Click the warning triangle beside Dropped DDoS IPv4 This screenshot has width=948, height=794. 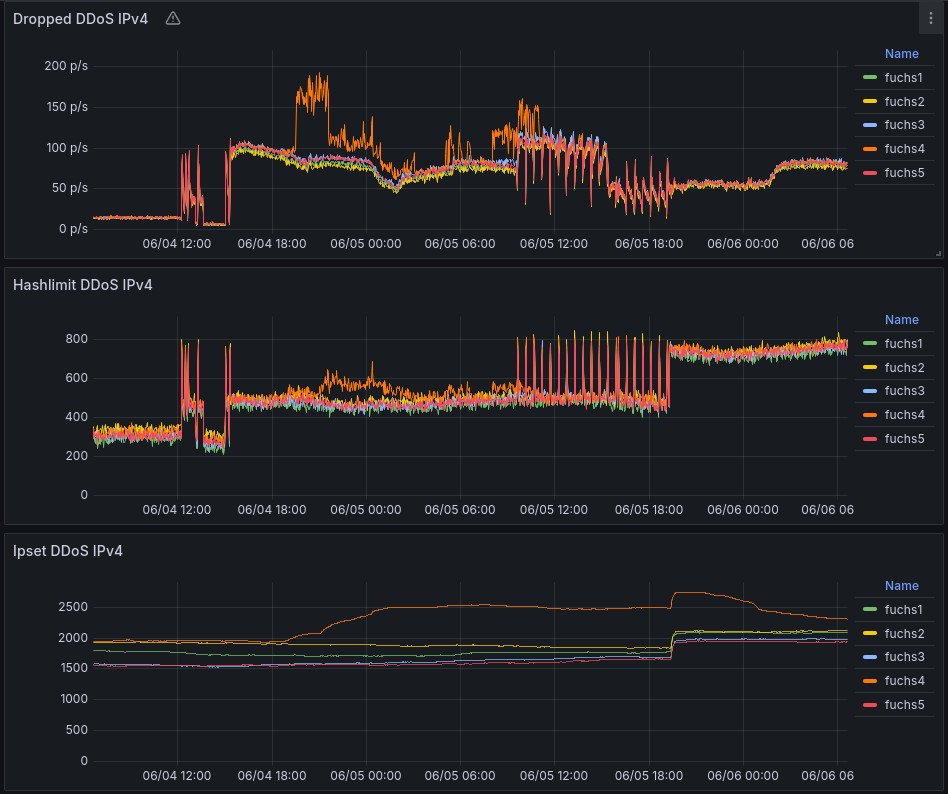(x=173, y=18)
